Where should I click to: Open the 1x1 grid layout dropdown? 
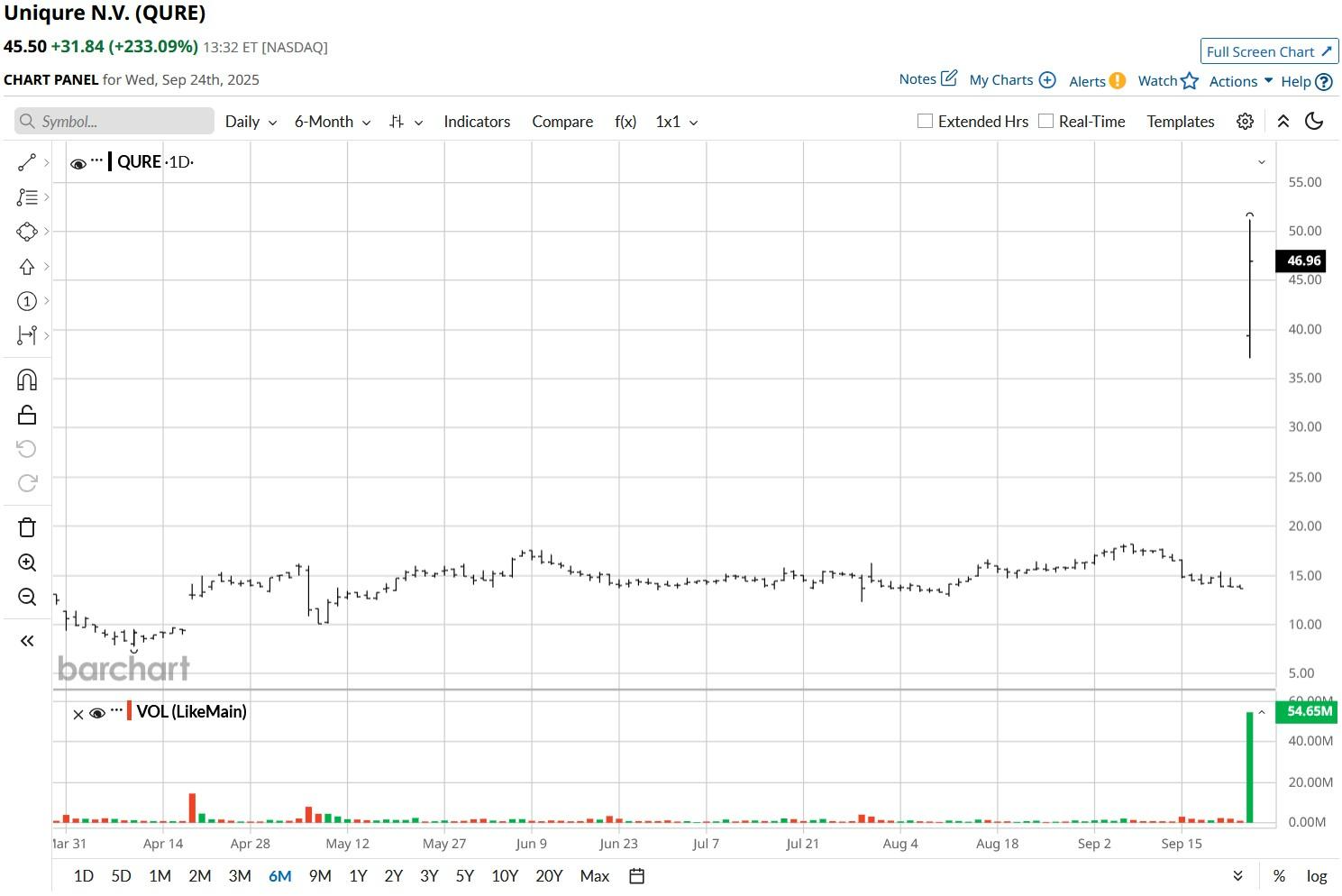pos(677,122)
